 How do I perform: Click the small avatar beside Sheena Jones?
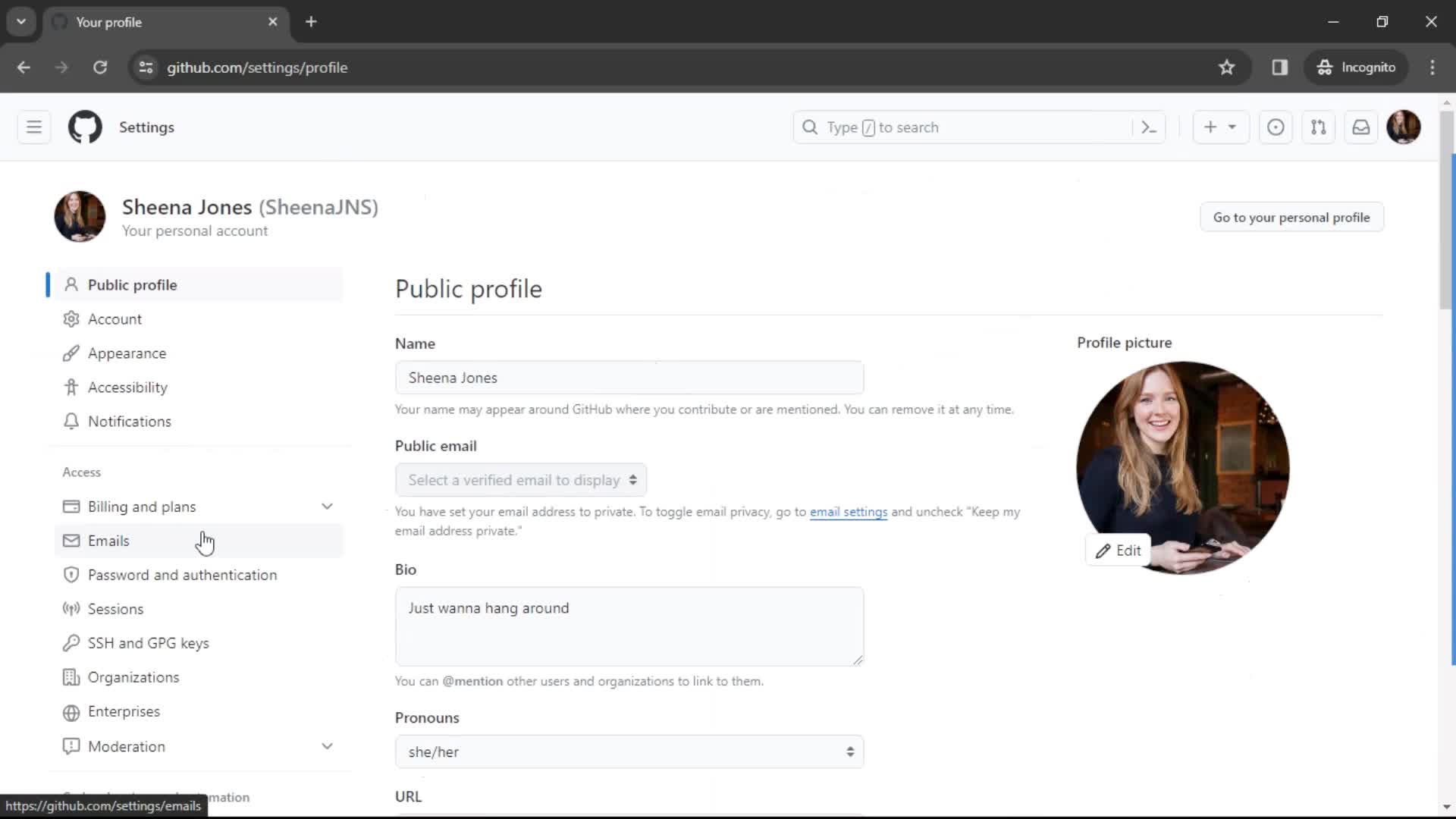point(80,217)
